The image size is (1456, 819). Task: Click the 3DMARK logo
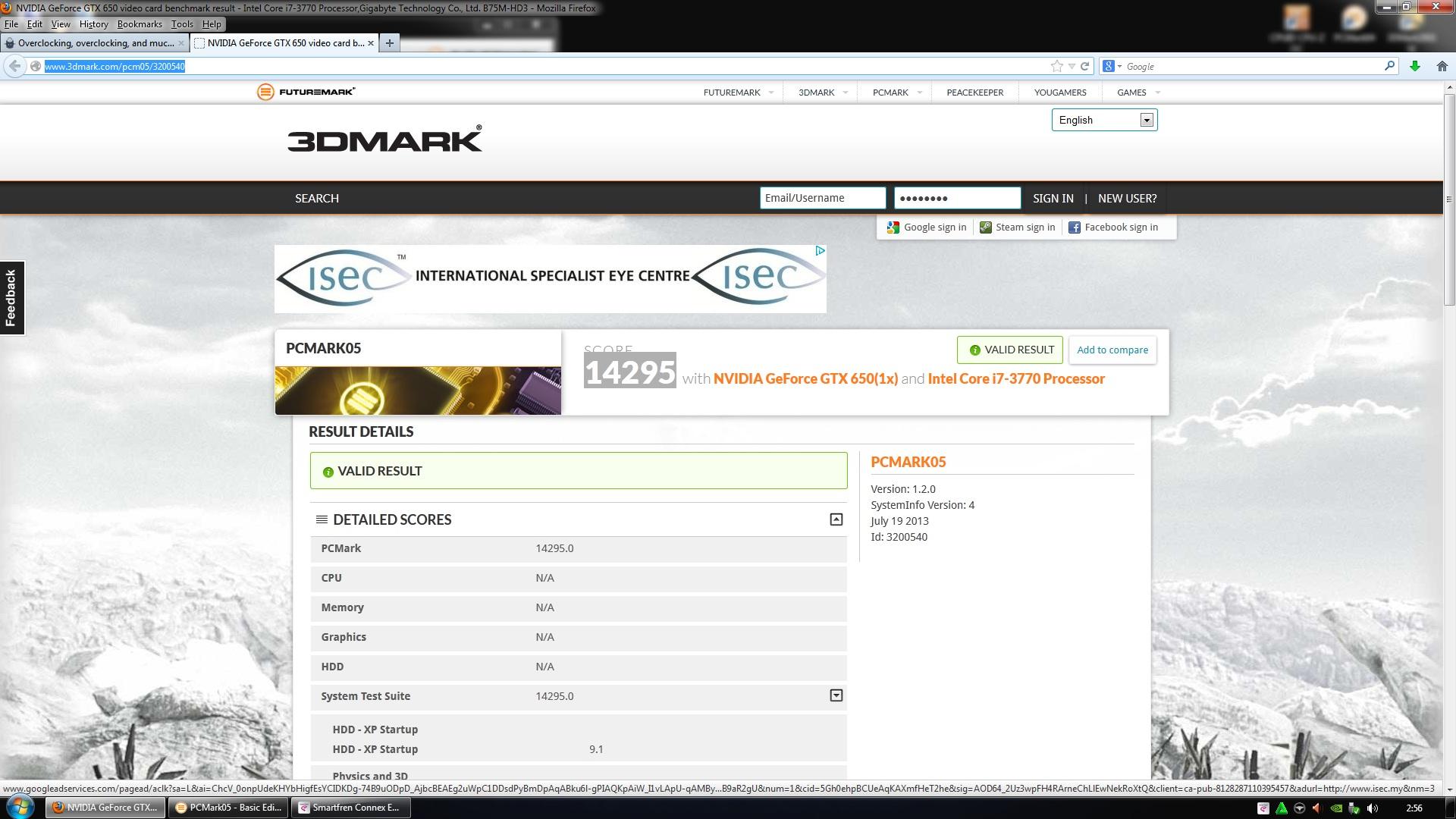pyautogui.click(x=384, y=140)
